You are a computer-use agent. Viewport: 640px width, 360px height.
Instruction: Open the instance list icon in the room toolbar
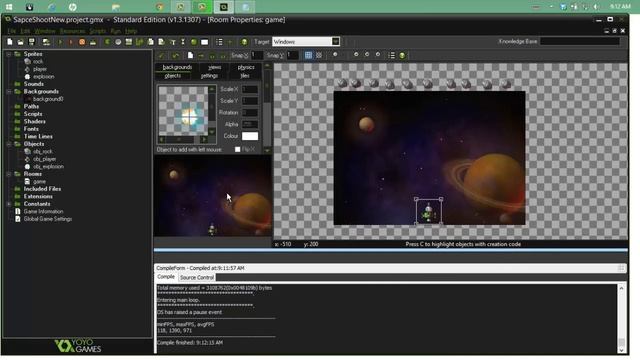[391, 55]
